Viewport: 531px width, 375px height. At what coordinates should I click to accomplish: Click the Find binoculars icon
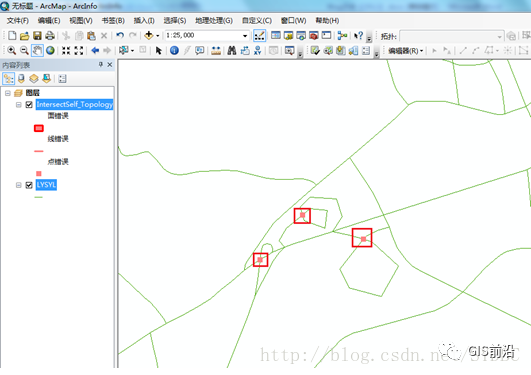click(232, 50)
